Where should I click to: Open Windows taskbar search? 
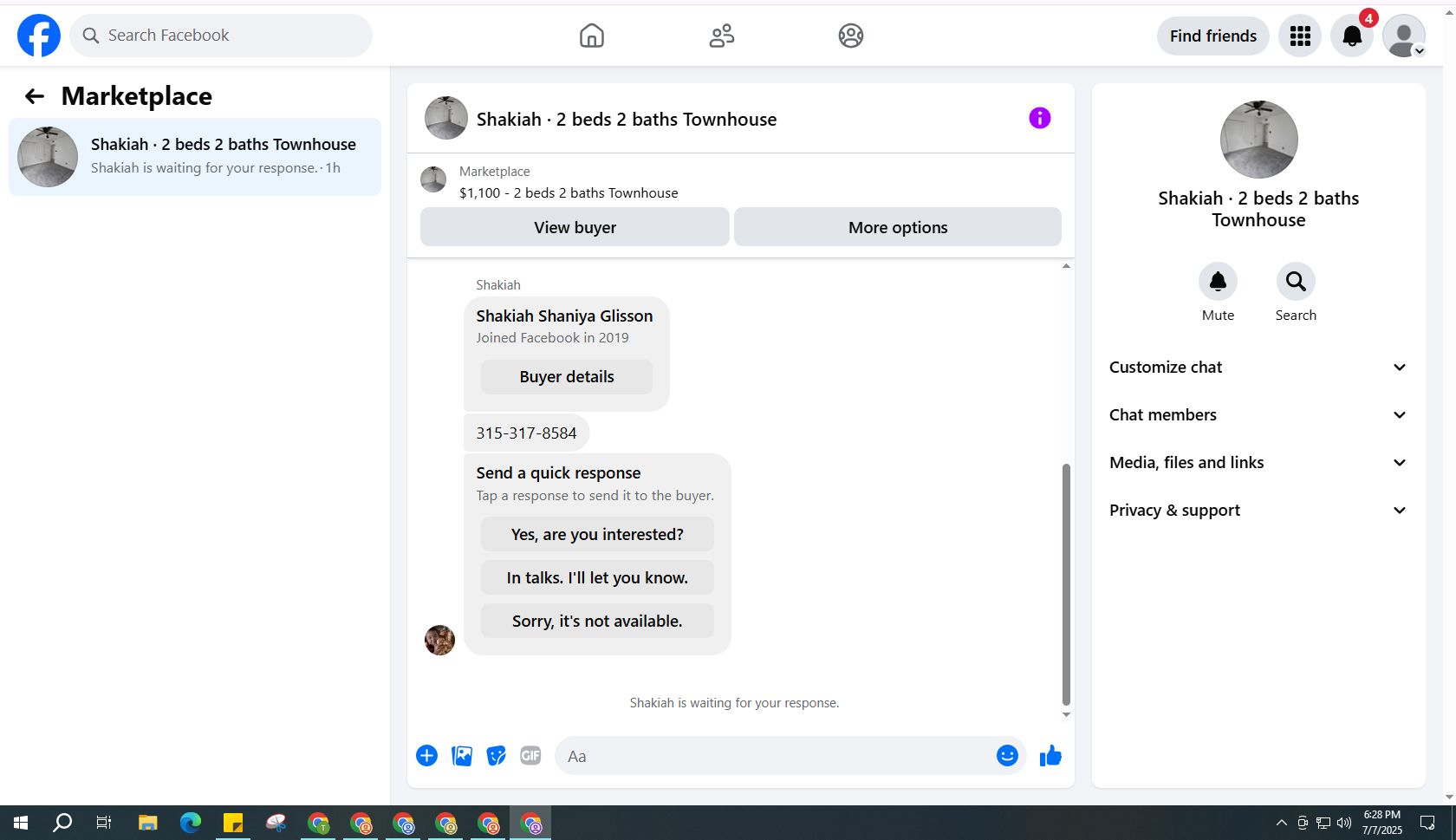tap(62, 823)
